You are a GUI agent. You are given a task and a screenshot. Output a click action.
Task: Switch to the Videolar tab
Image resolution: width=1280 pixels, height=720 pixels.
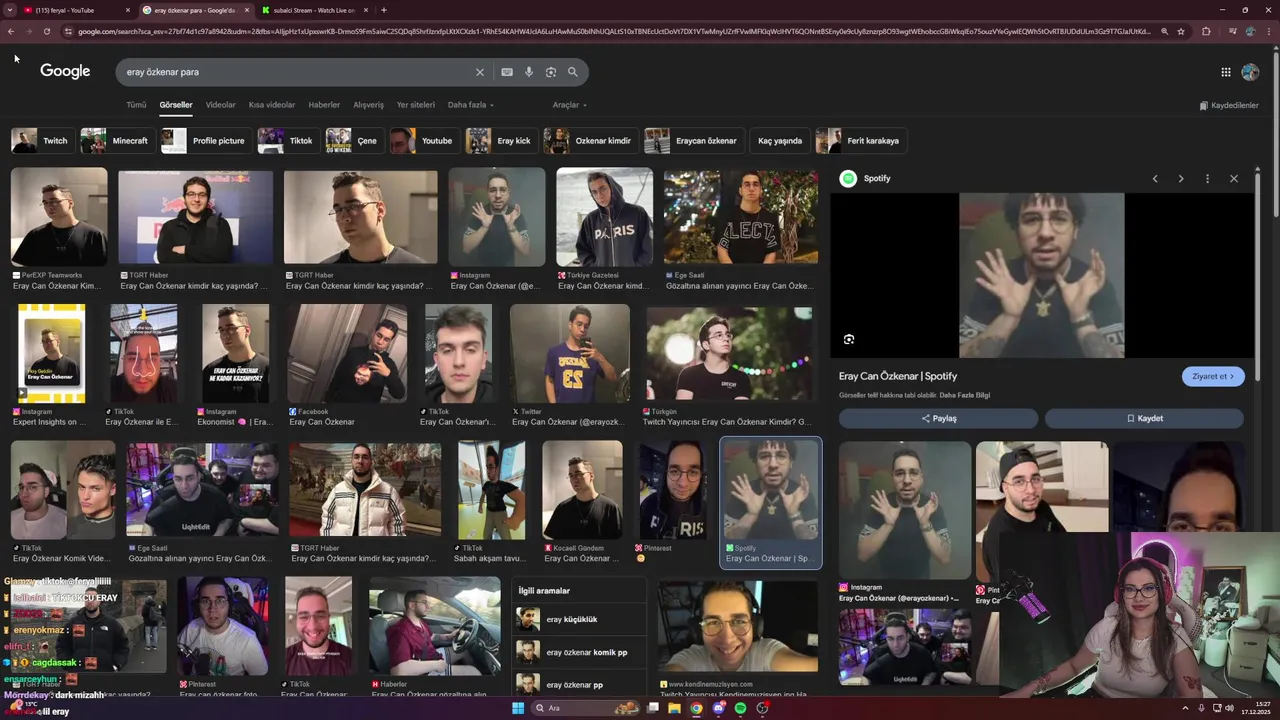[220, 105]
